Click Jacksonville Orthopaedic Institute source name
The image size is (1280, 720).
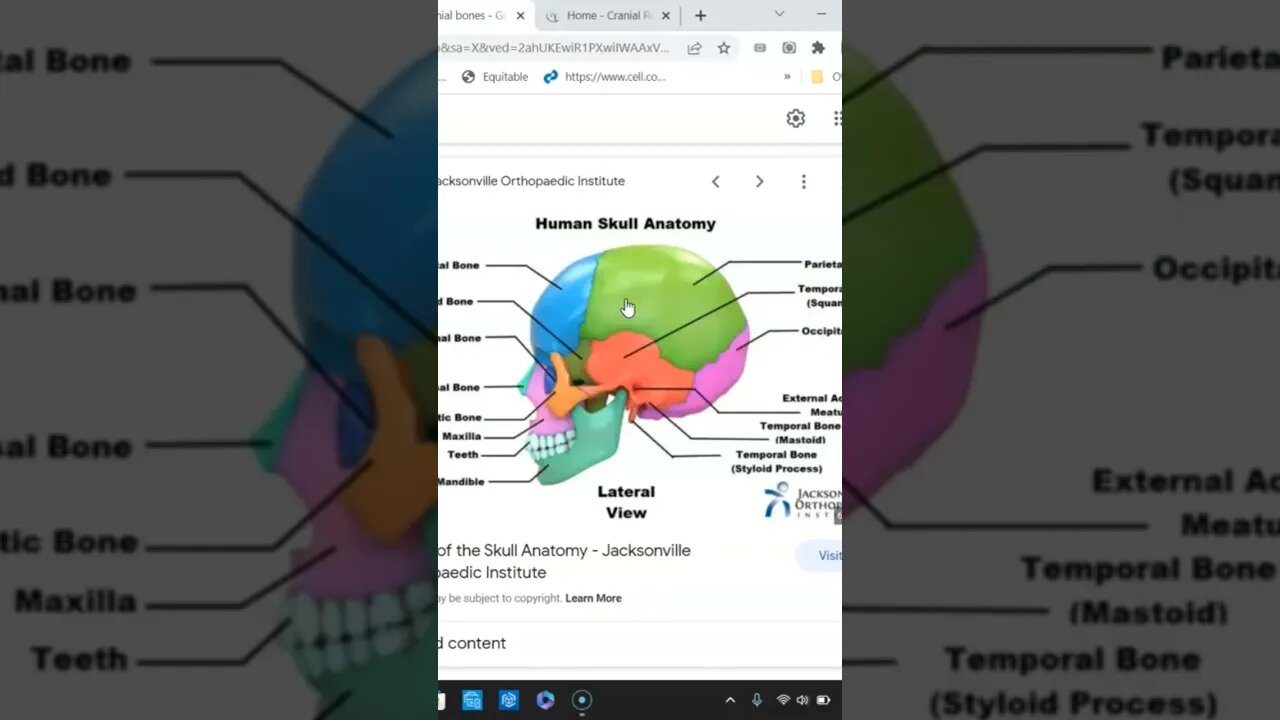tap(531, 181)
